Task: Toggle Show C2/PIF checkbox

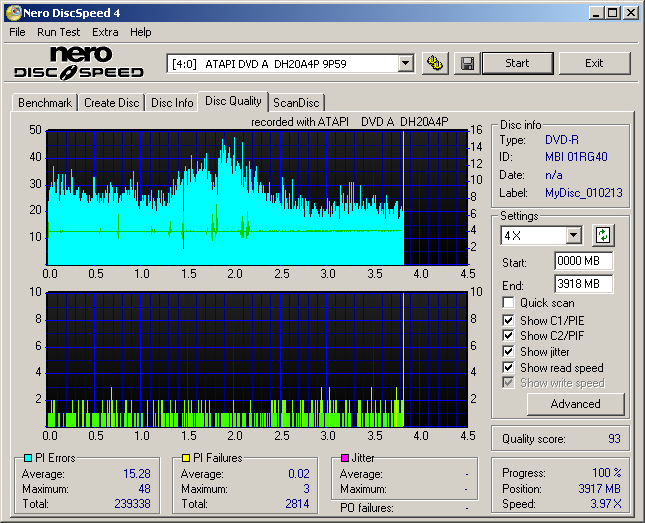Action: [508, 335]
